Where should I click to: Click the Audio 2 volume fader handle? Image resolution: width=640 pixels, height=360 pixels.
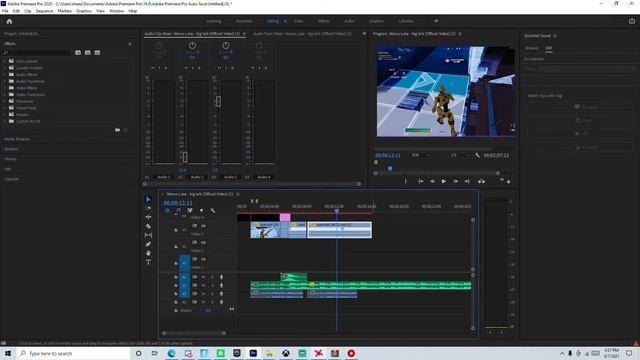click(185, 157)
